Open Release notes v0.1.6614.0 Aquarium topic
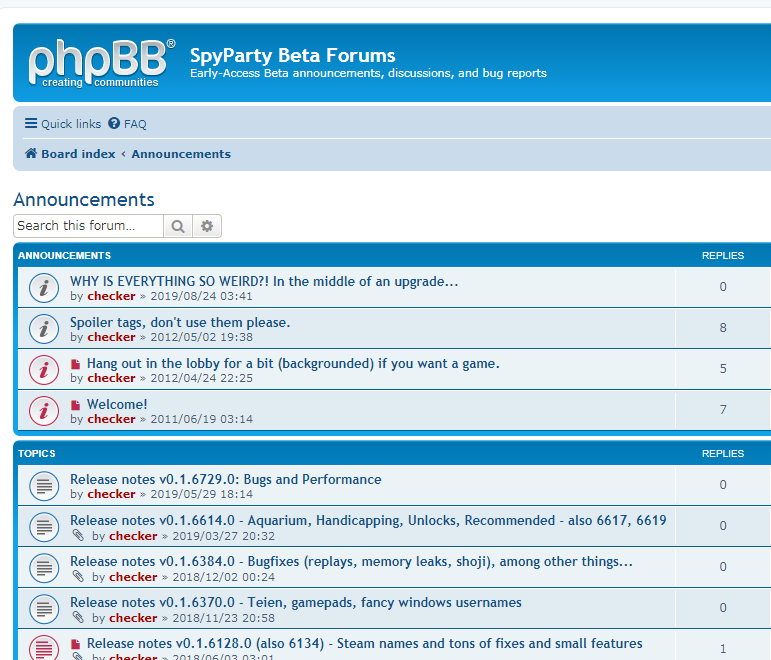Image resolution: width=771 pixels, height=660 pixels. [x=368, y=520]
